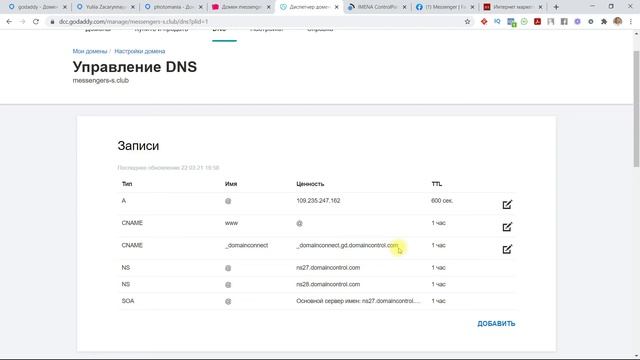Screen dimensions: 640x360
Task: Select the IP value 109.235.247.162
Action: tap(318, 200)
